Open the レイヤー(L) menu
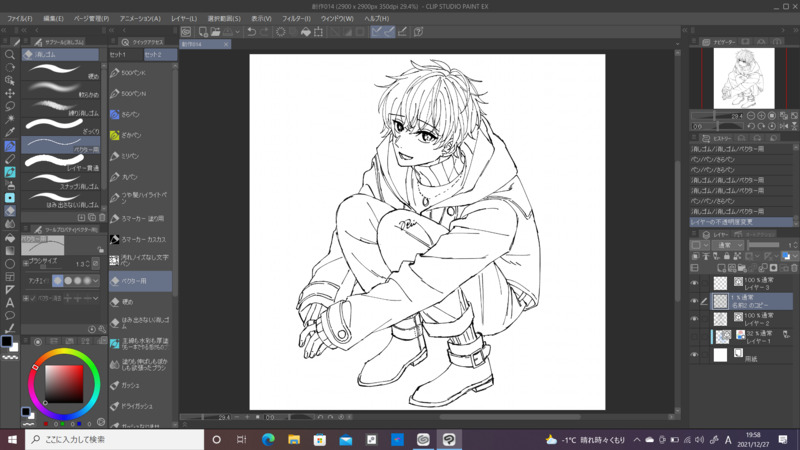 click(184, 18)
